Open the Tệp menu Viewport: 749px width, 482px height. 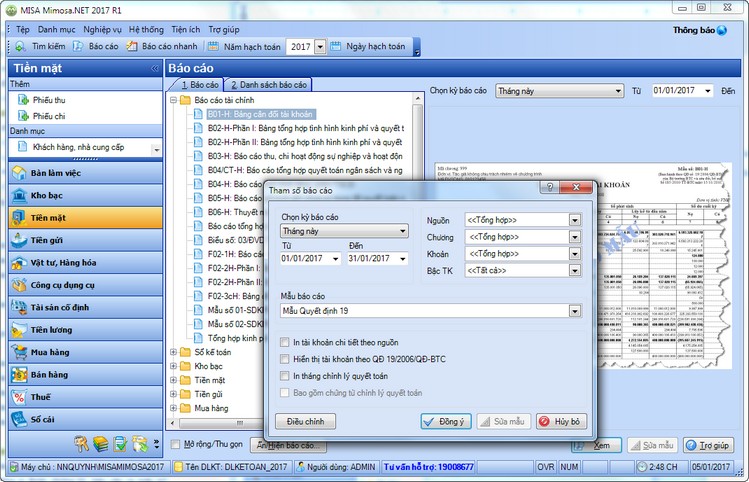pos(22,30)
